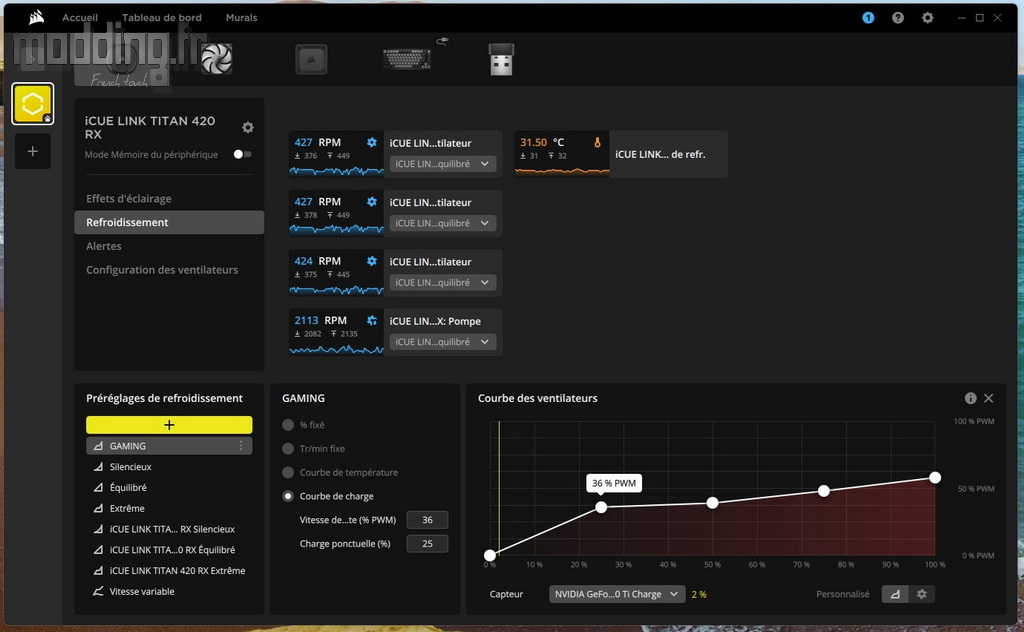Select Courbe de charge radio option
Viewport: 1024px width, 632px height.
point(288,496)
